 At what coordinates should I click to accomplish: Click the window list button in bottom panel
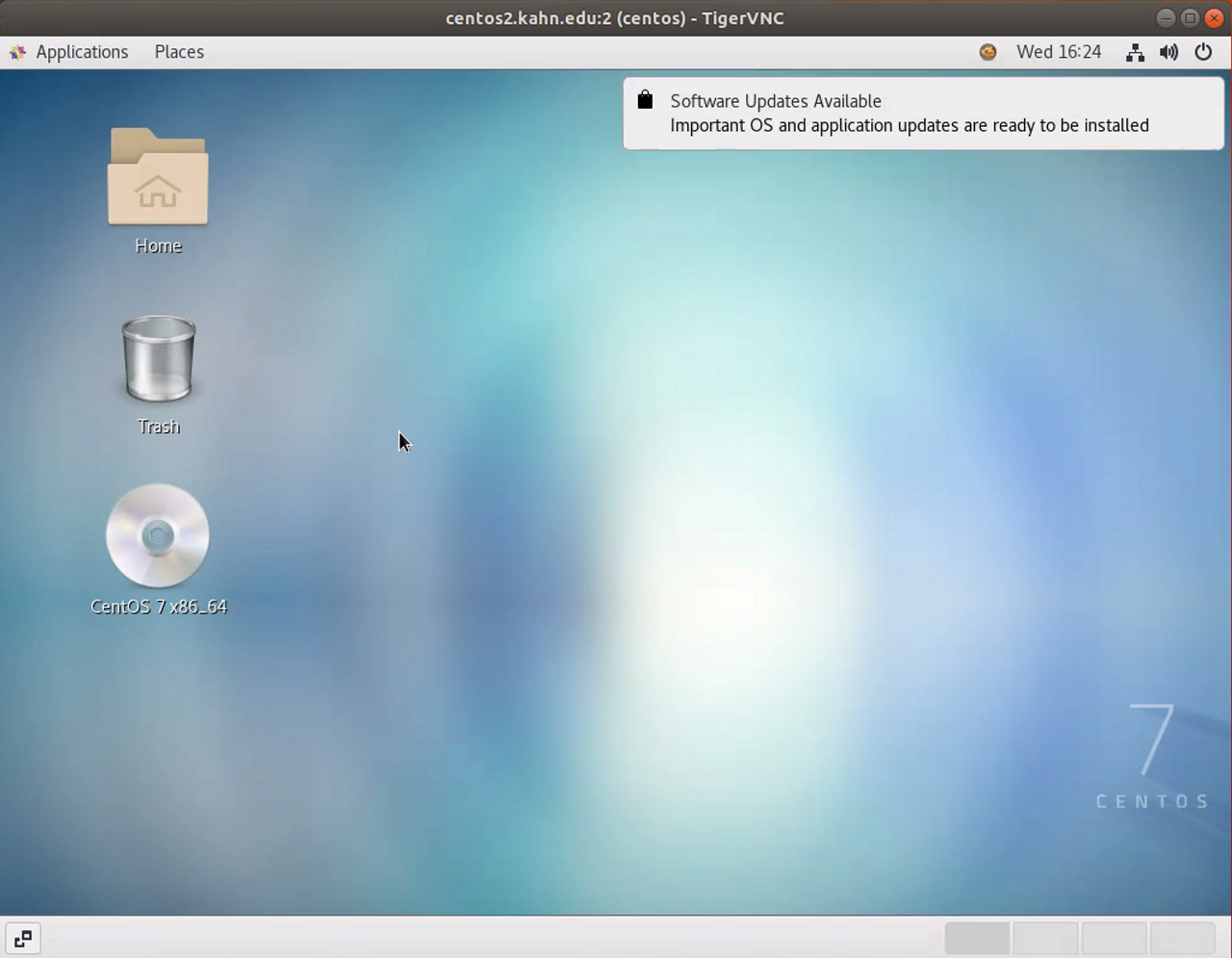(23, 938)
